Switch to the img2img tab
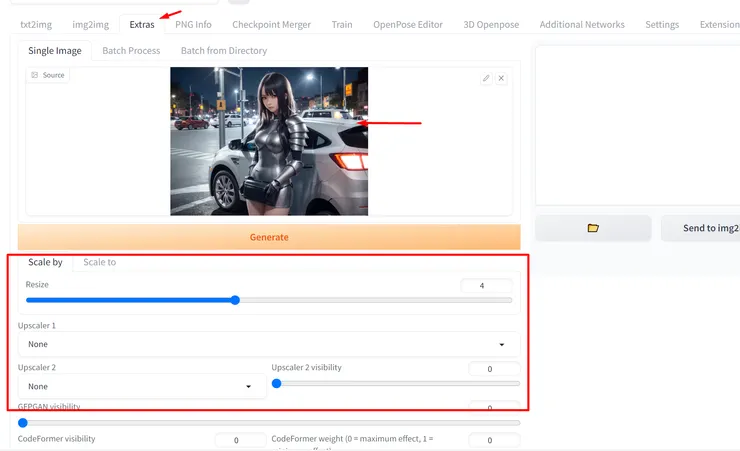The image size is (740, 451). pyautogui.click(x=90, y=25)
